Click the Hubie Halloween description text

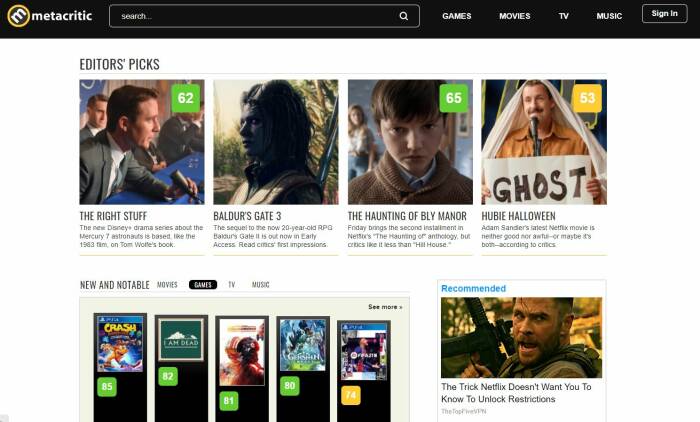538,236
